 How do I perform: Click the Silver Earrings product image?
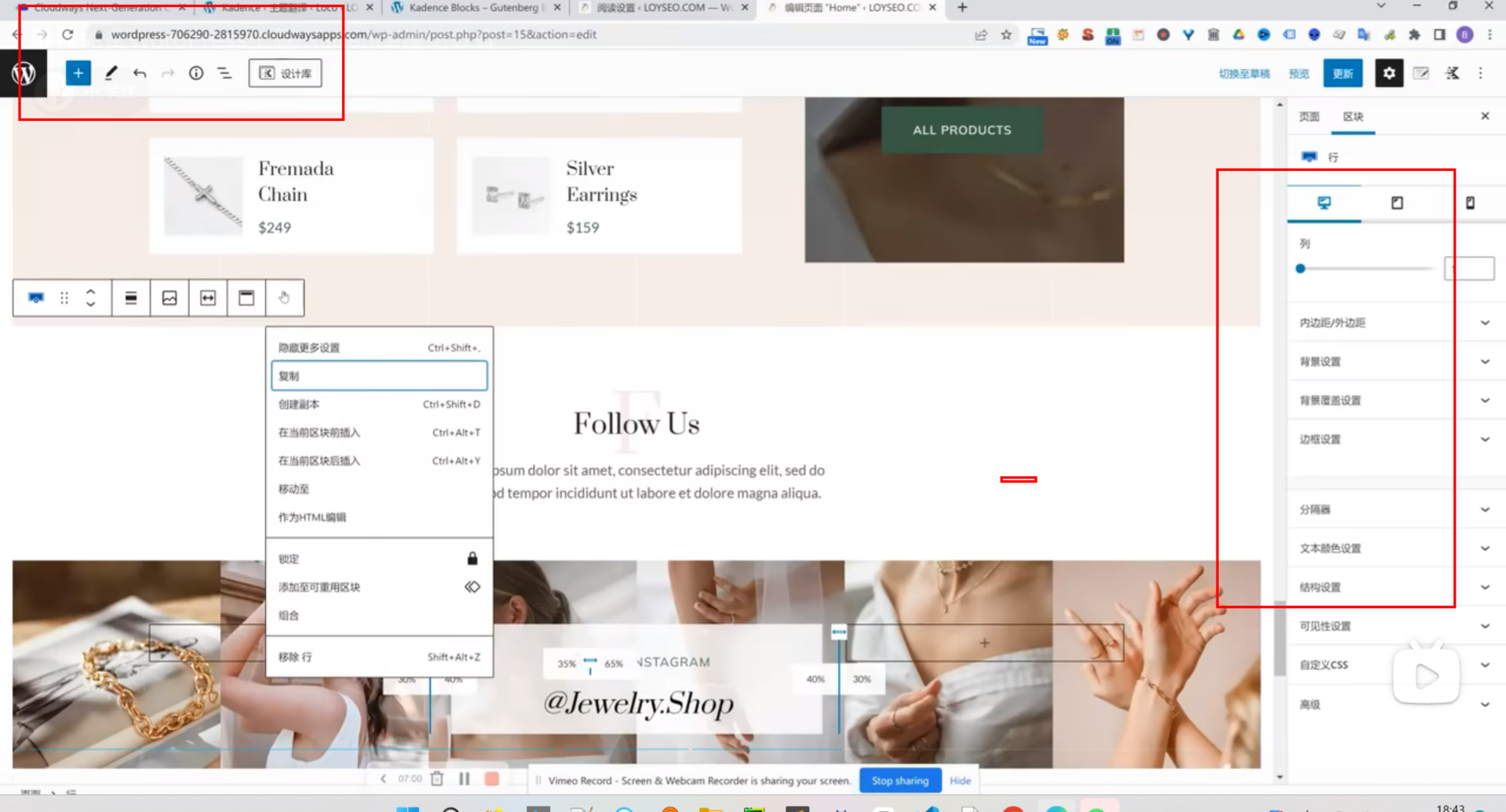click(512, 195)
